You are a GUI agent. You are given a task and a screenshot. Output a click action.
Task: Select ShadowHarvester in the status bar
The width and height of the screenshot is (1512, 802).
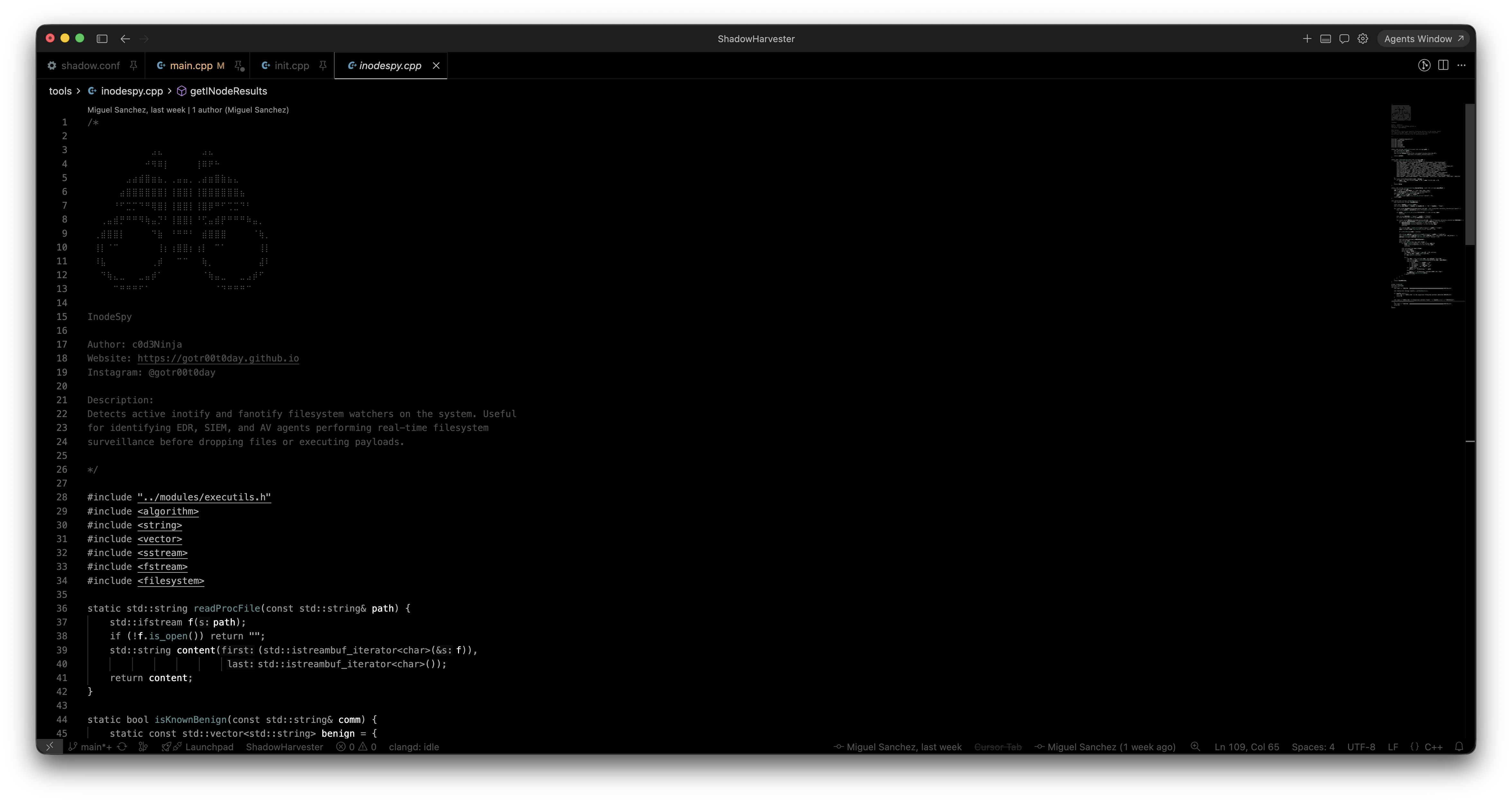click(285, 747)
